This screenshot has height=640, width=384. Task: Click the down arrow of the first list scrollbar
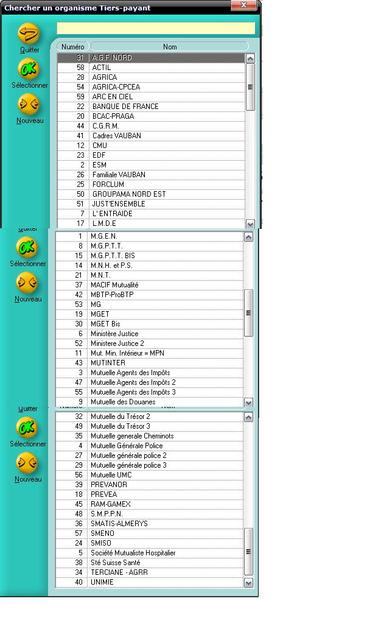point(250,224)
